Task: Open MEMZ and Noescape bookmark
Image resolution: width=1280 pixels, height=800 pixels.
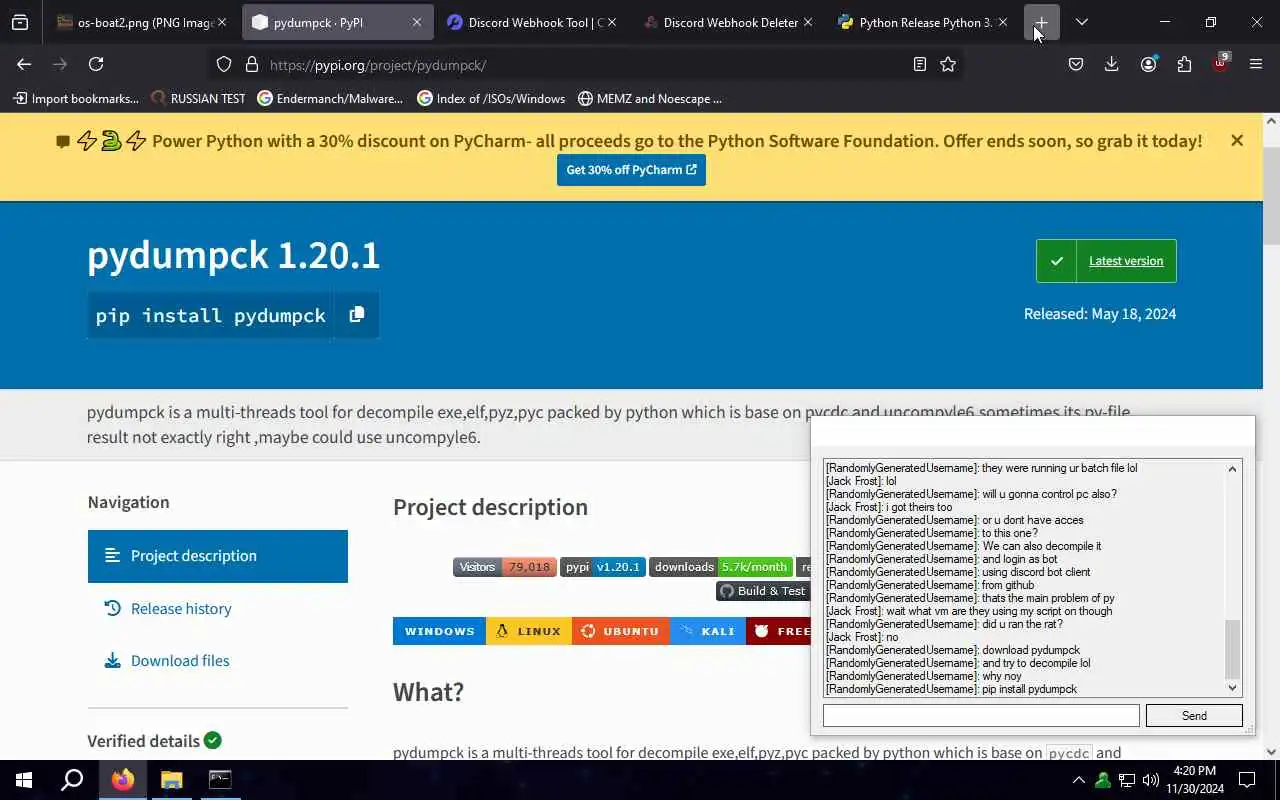Action: point(650,98)
